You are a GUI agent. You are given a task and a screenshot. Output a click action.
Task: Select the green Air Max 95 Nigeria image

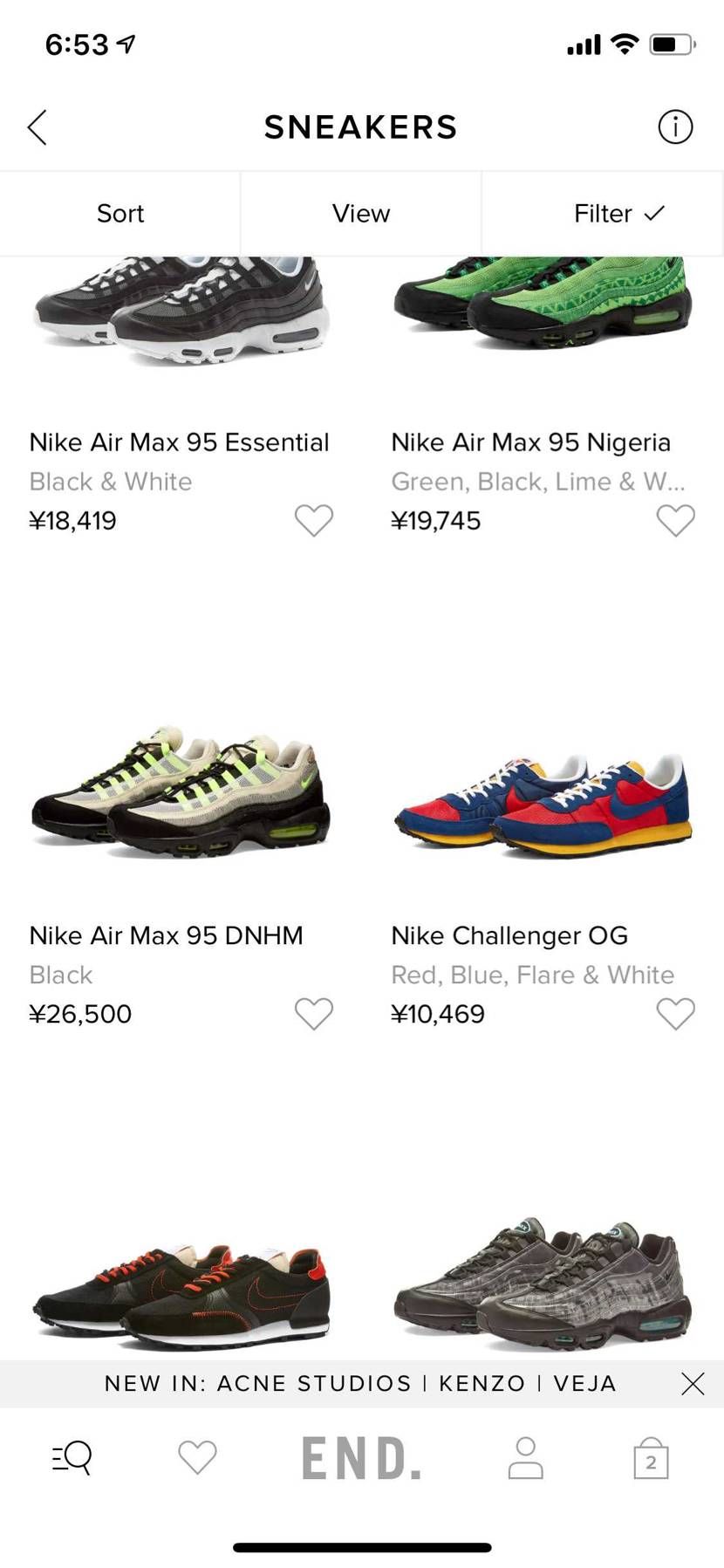543,301
